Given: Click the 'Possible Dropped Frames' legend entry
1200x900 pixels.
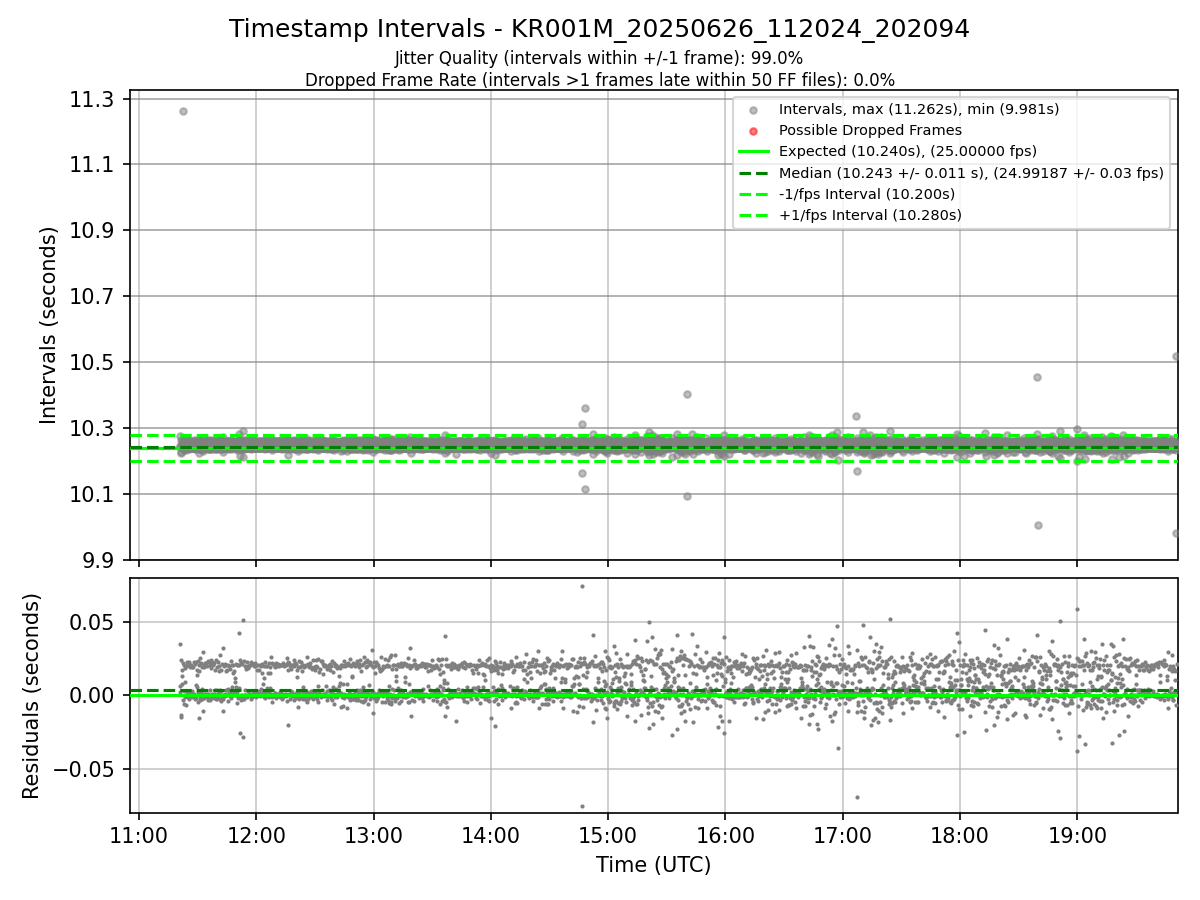Looking at the screenshot, I should 870,130.
